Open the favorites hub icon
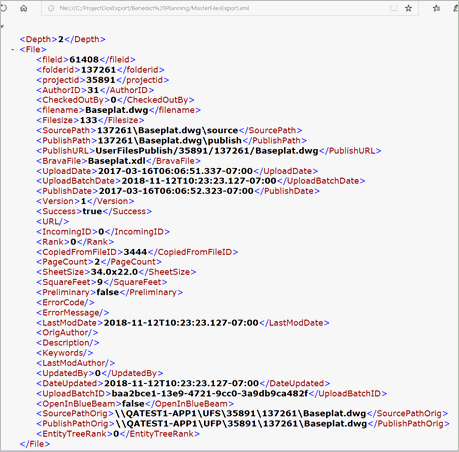Screen dimensions: 459x452 [x=436, y=8]
